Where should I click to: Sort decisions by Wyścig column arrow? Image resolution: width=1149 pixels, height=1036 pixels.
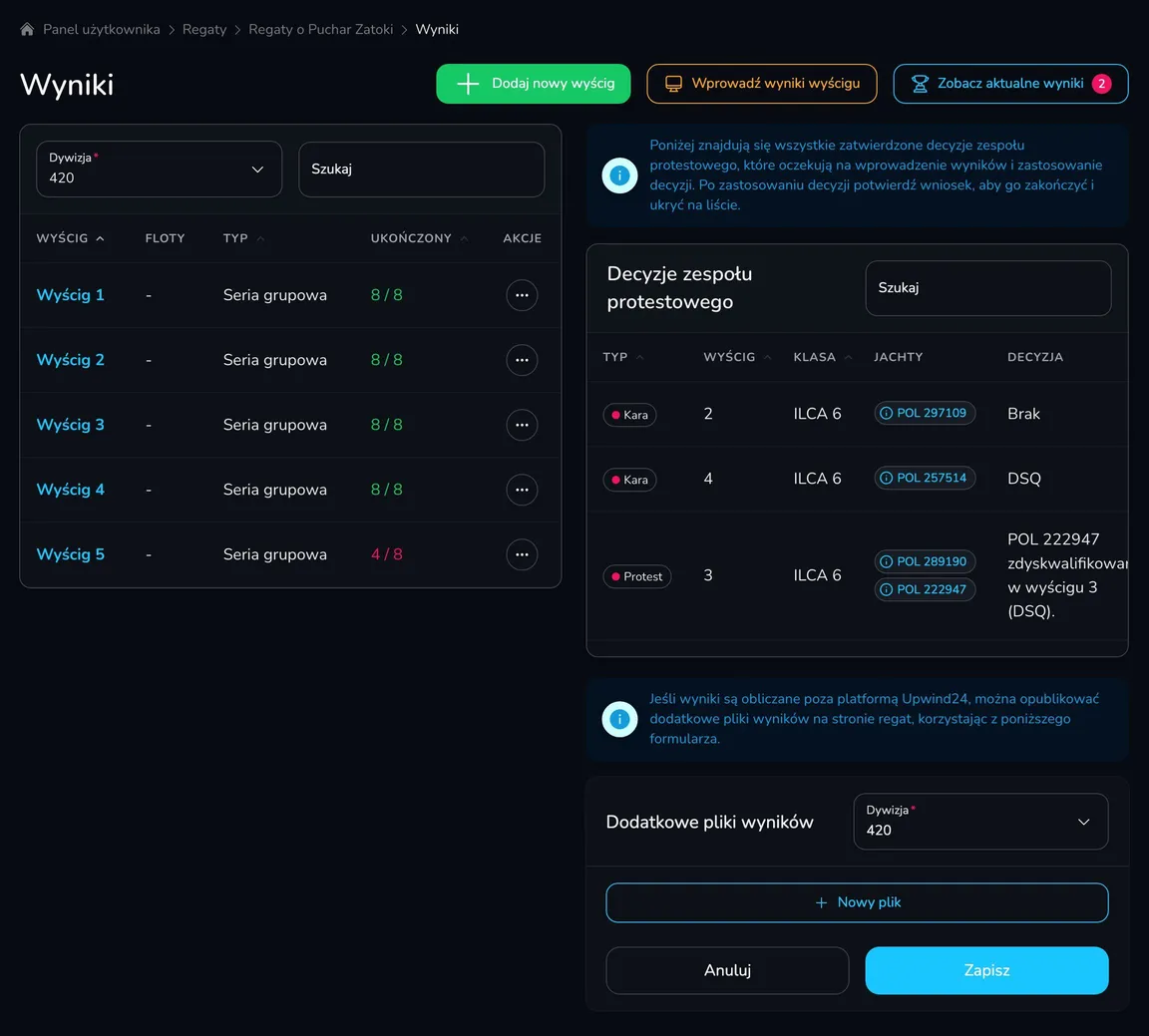[767, 357]
